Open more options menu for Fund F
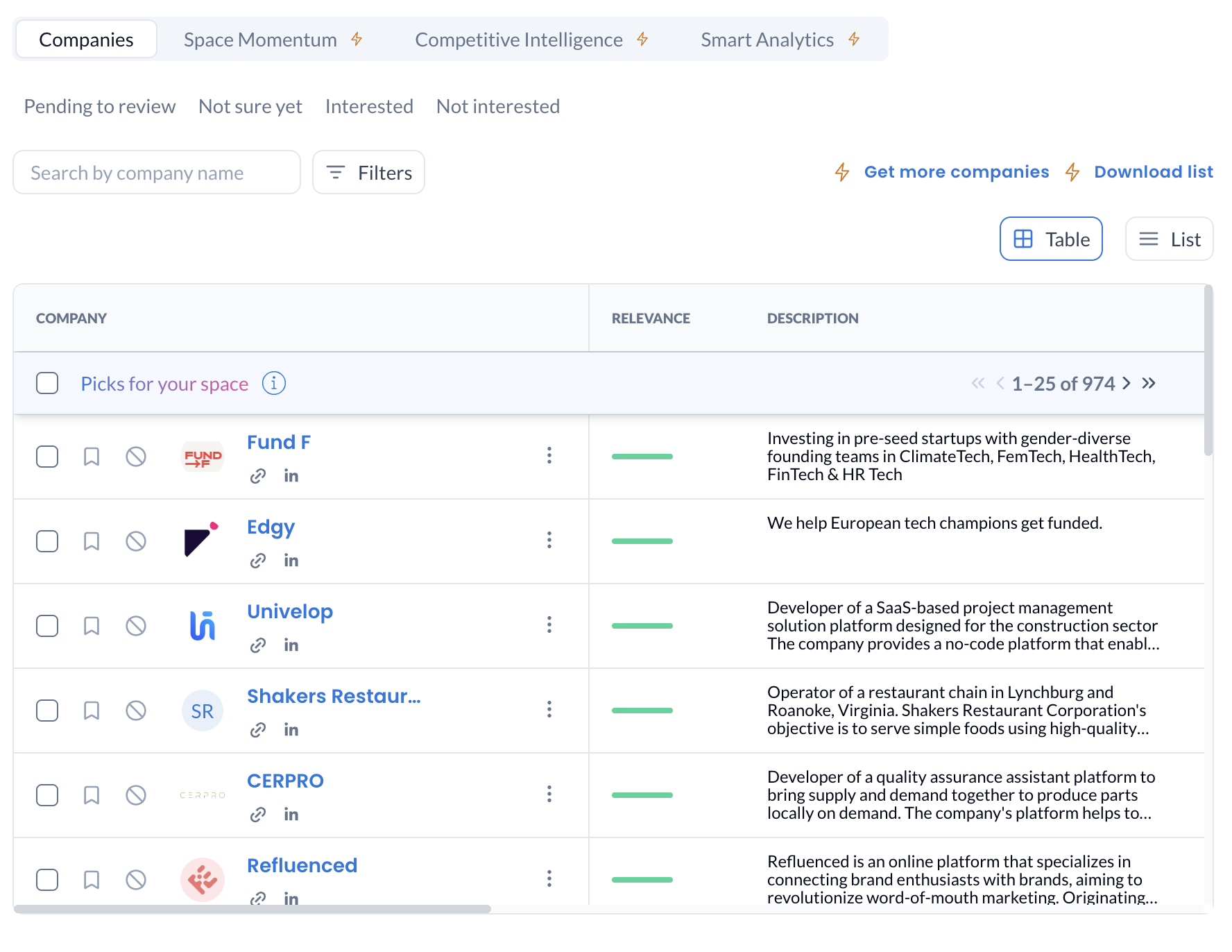This screenshot has width=1232, height=952. pyautogui.click(x=549, y=455)
